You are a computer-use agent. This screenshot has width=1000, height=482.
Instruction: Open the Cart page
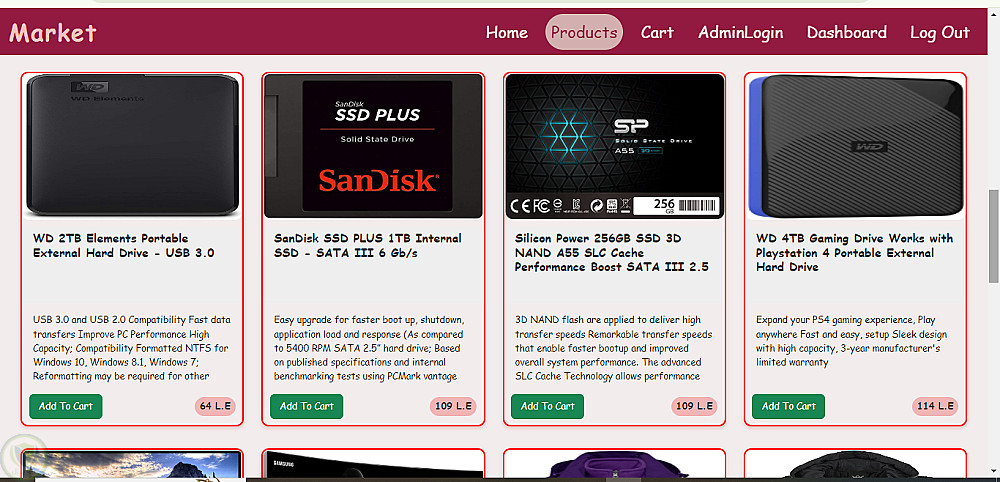click(657, 33)
